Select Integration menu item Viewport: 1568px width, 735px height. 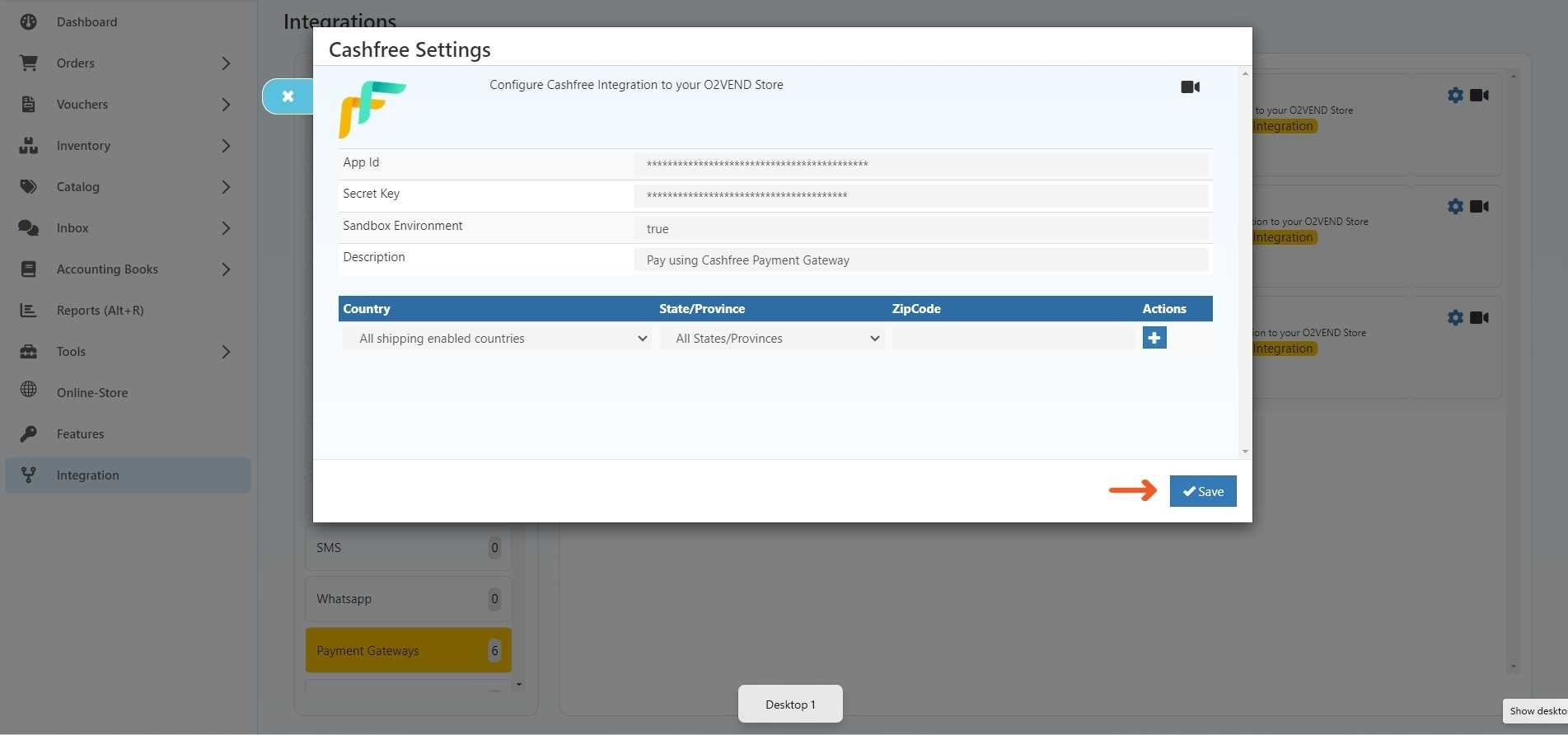pos(128,475)
